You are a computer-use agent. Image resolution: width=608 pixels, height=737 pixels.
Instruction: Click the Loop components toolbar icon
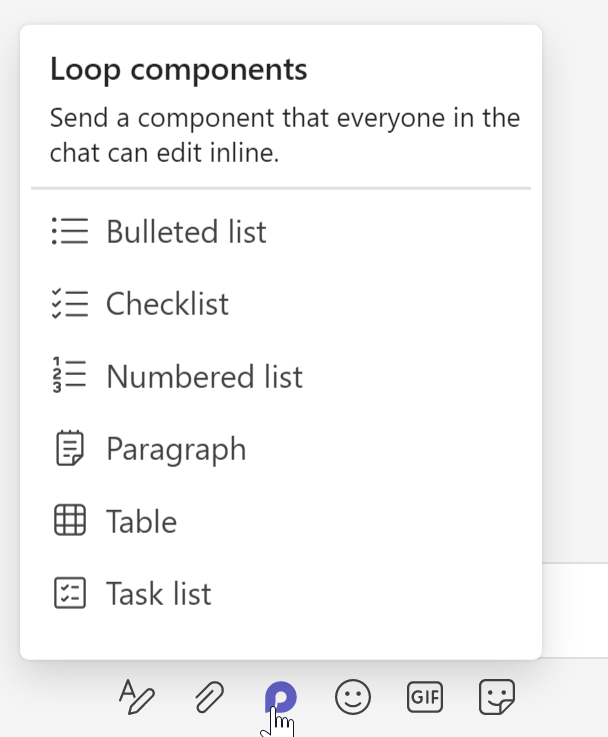click(281, 696)
